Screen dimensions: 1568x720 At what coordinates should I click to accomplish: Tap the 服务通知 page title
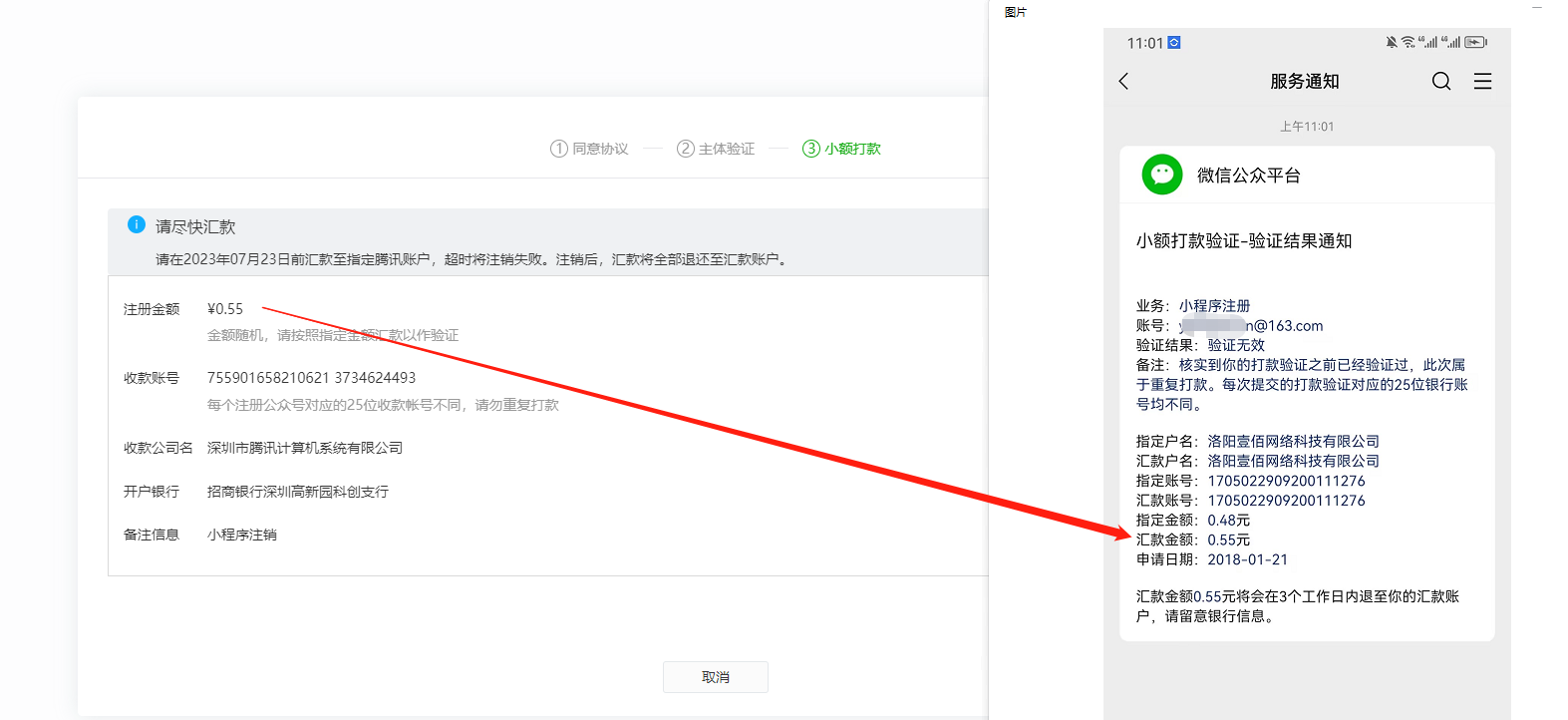[x=1305, y=82]
